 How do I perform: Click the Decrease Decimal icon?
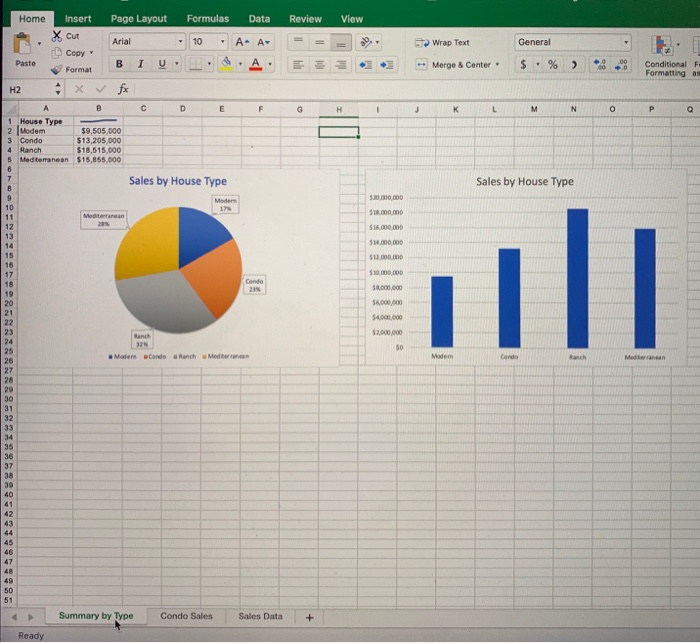pos(621,65)
